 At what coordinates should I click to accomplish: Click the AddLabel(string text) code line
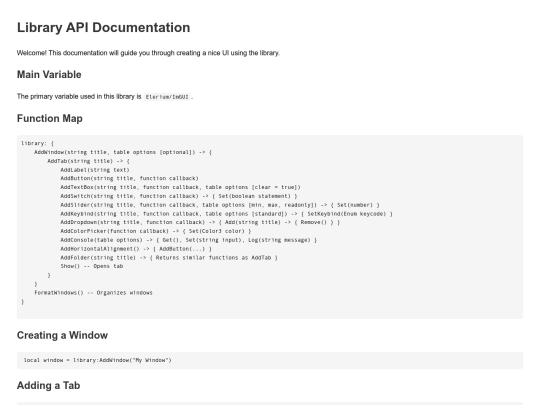[x=95, y=170]
